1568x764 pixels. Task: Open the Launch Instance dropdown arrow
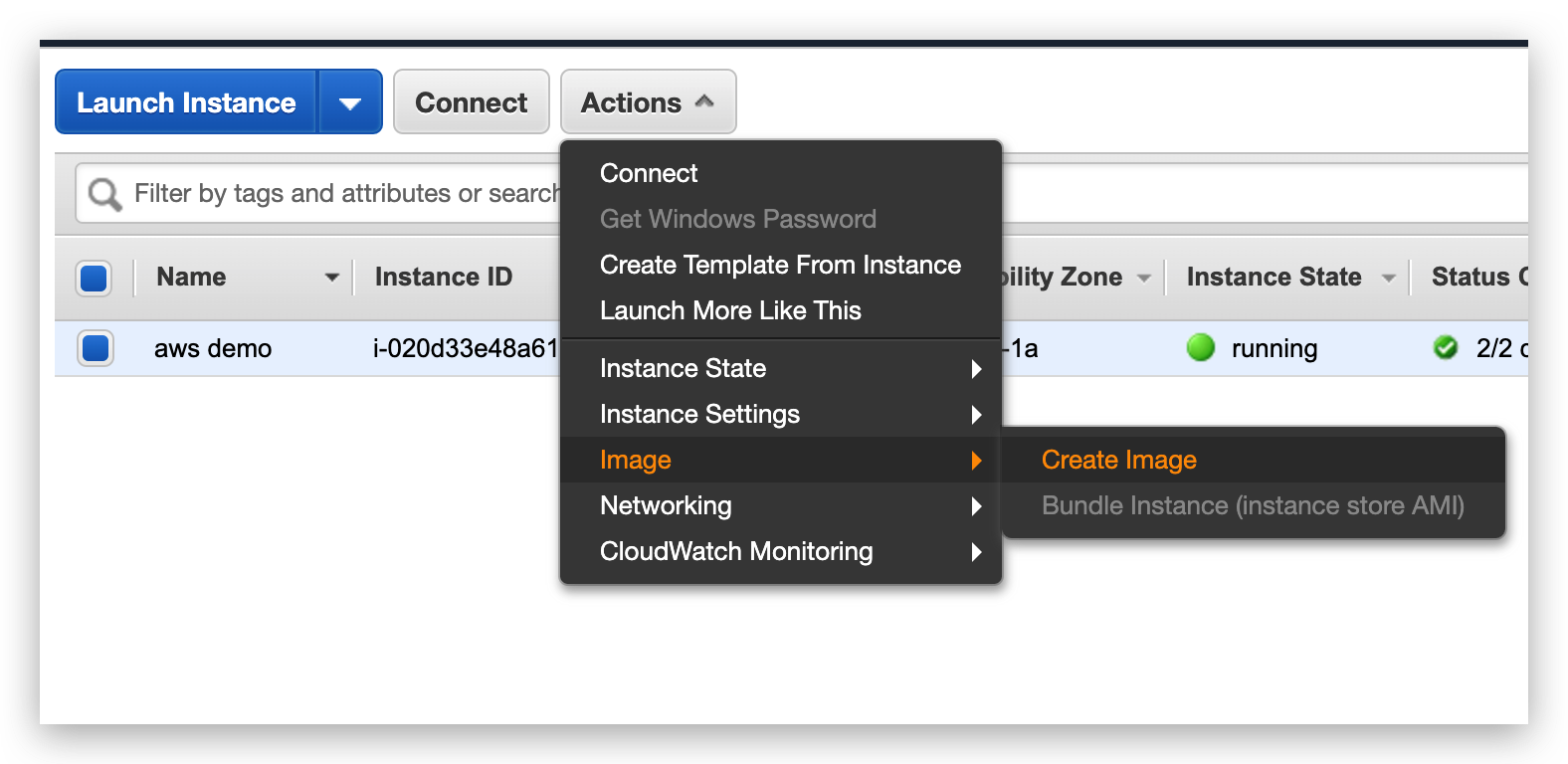(350, 101)
